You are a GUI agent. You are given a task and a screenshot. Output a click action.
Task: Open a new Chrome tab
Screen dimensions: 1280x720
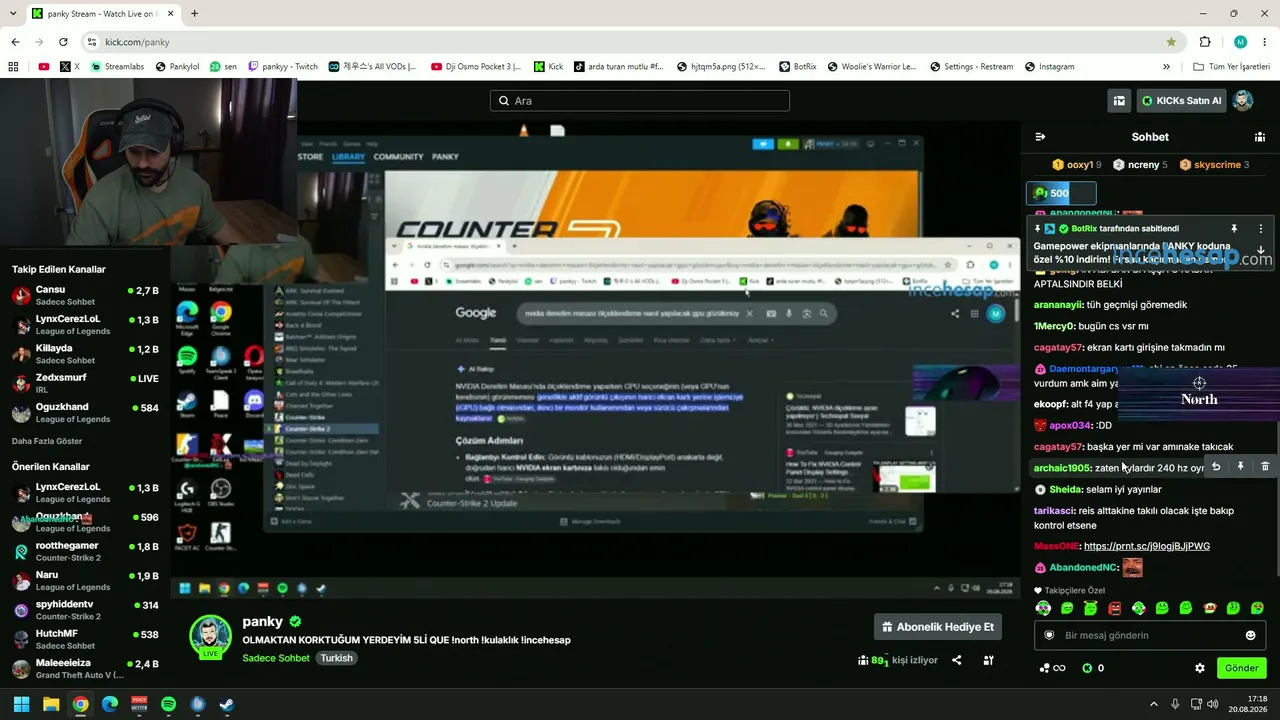[x=194, y=14]
